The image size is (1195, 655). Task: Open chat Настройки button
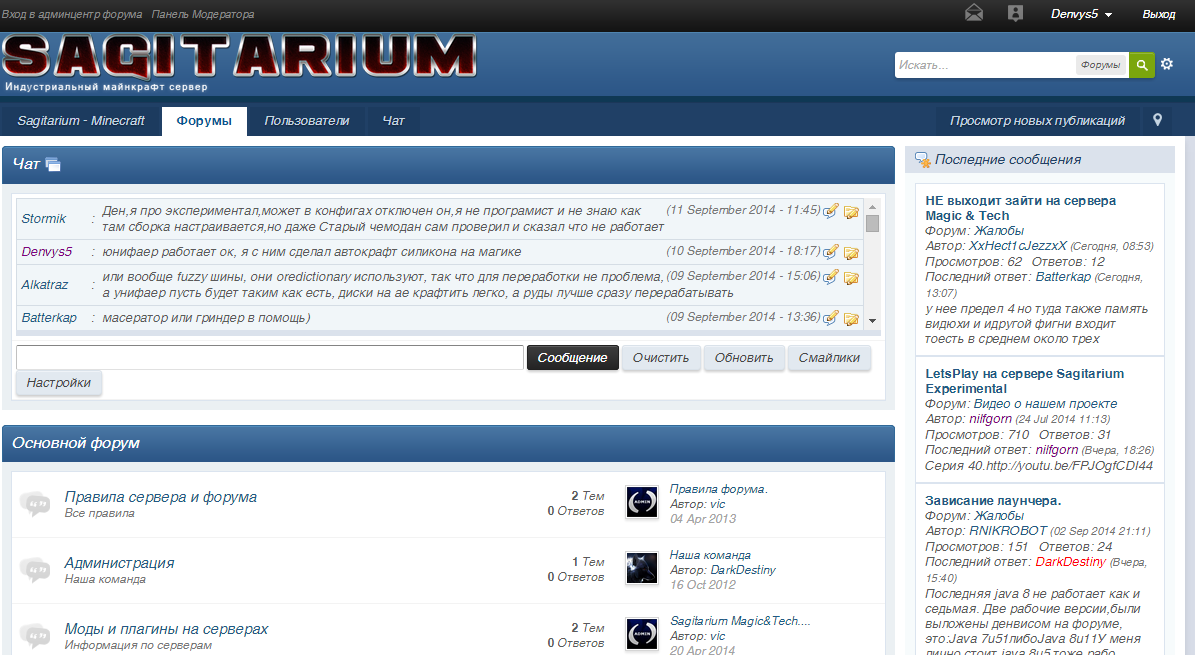click(x=59, y=383)
